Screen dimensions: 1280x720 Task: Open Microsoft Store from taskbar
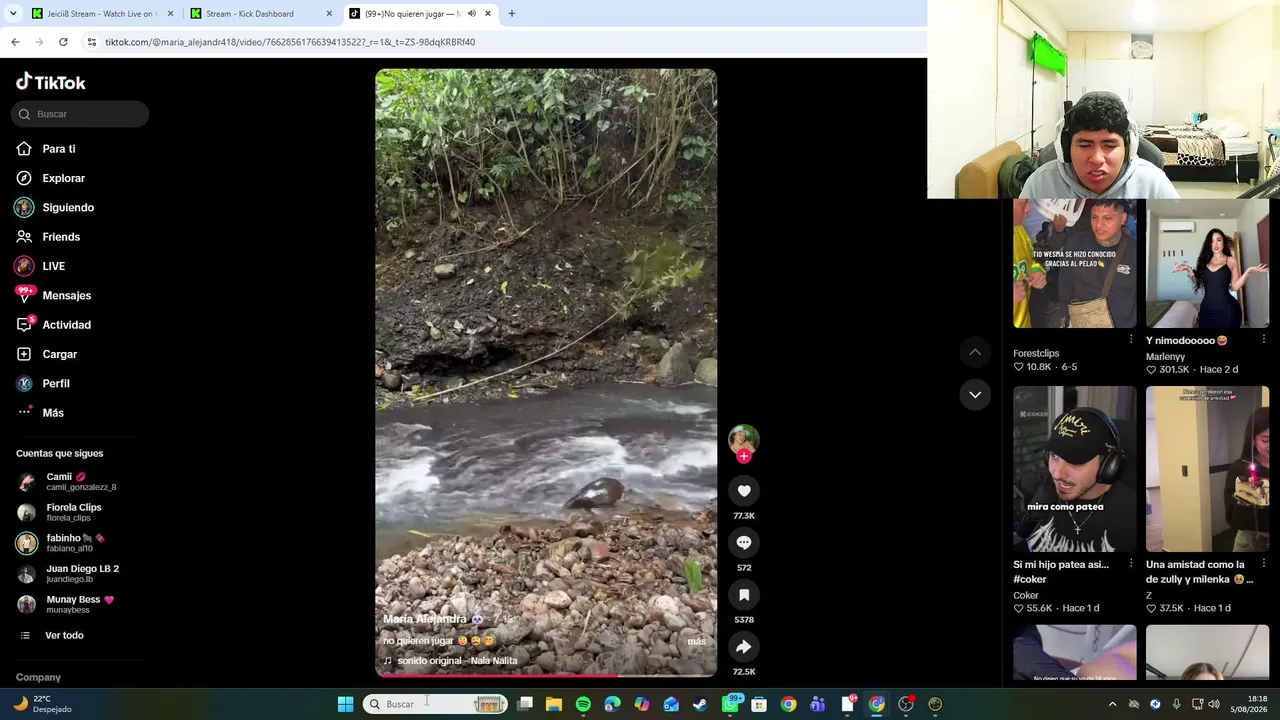pyautogui.click(x=759, y=704)
